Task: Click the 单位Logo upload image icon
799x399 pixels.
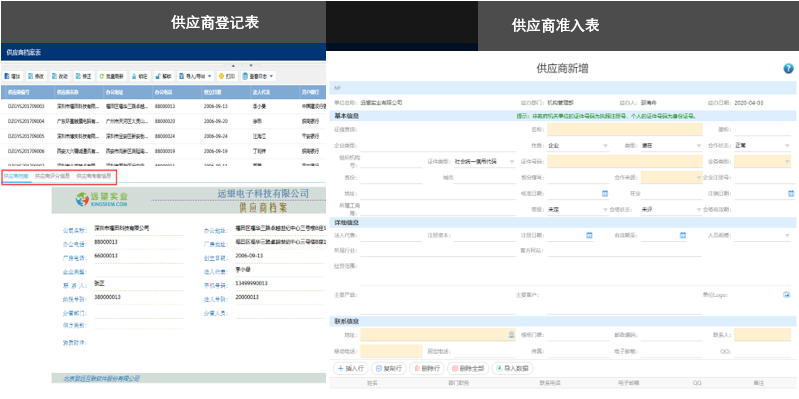Action: 787,295
